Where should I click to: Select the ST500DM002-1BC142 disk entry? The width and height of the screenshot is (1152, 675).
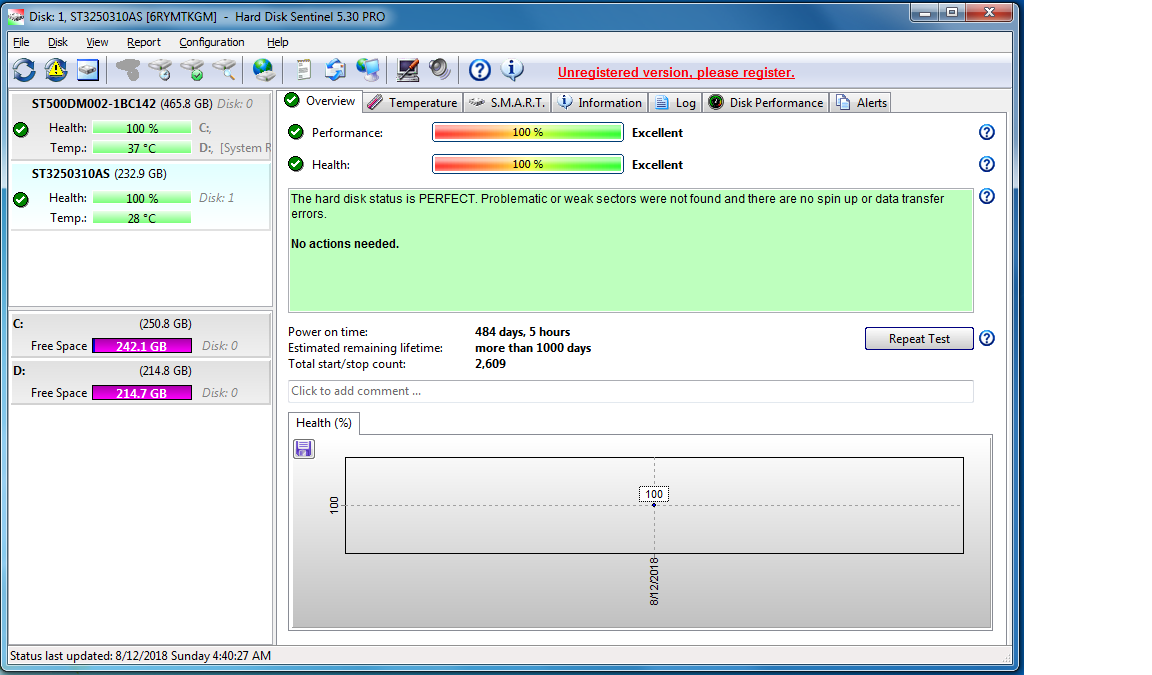140,125
